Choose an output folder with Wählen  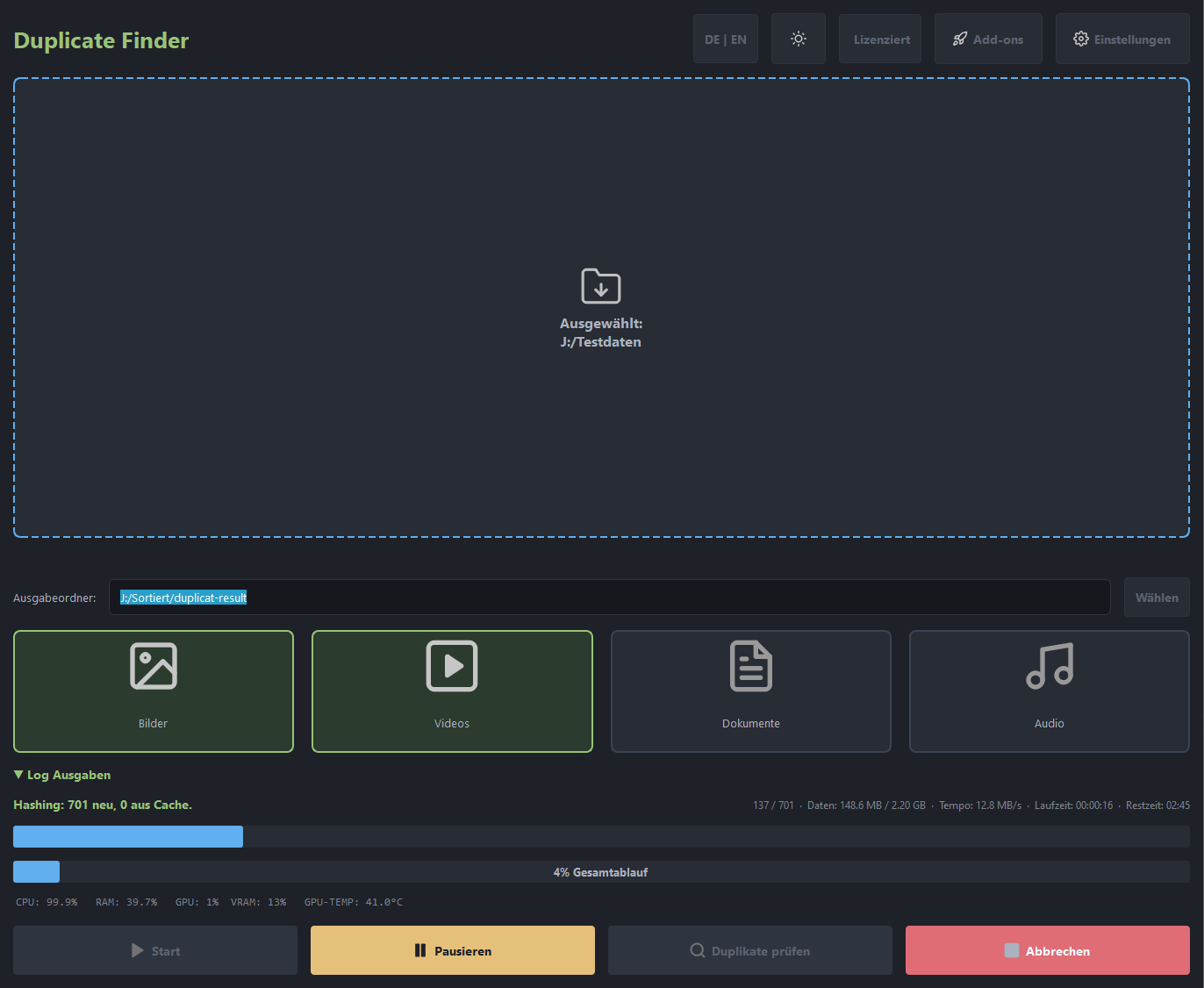click(1157, 597)
